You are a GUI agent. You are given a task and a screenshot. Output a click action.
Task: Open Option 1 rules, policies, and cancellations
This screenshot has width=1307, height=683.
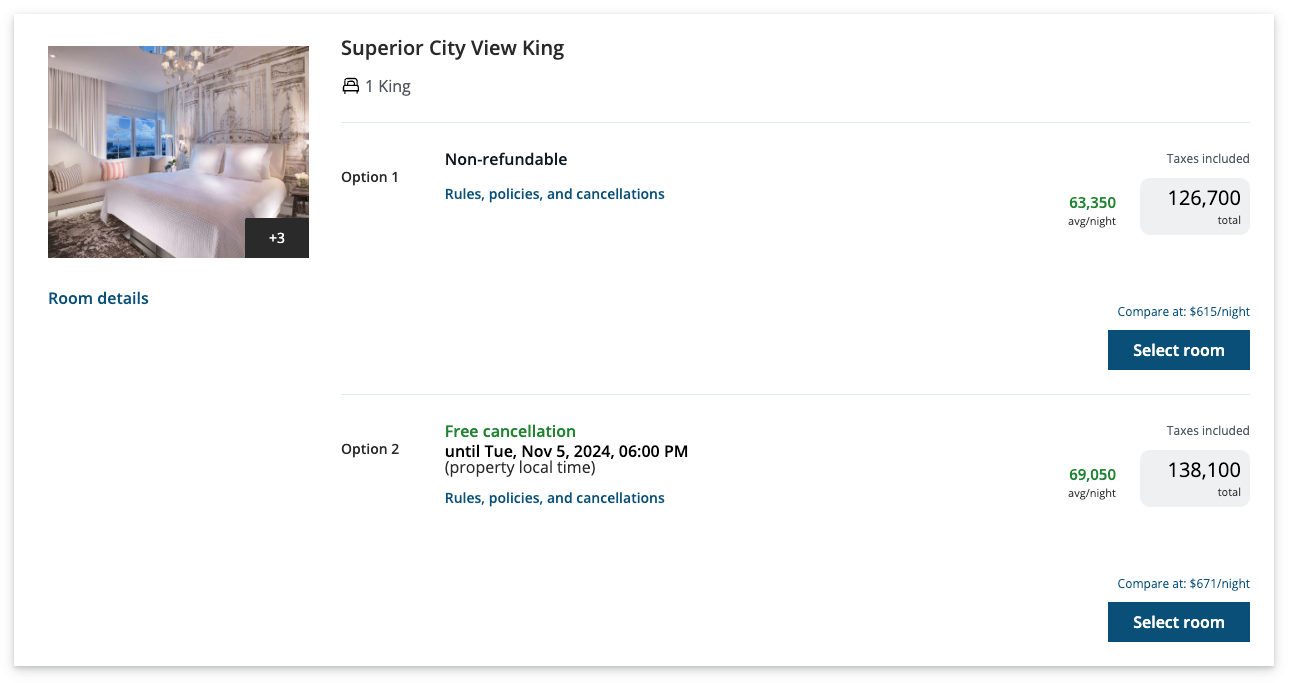tap(554, 194)
